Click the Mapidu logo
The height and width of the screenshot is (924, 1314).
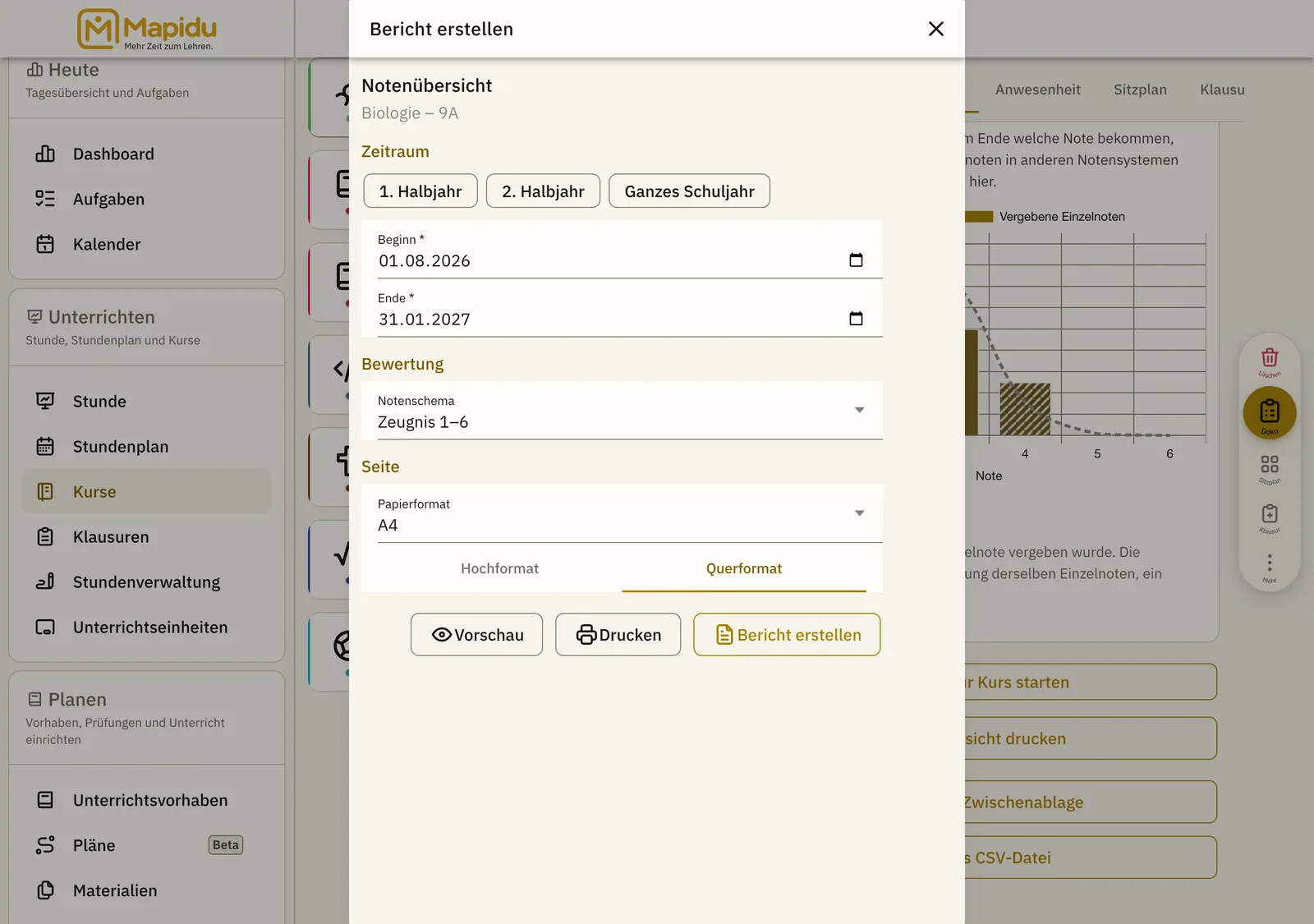(147, 30)
